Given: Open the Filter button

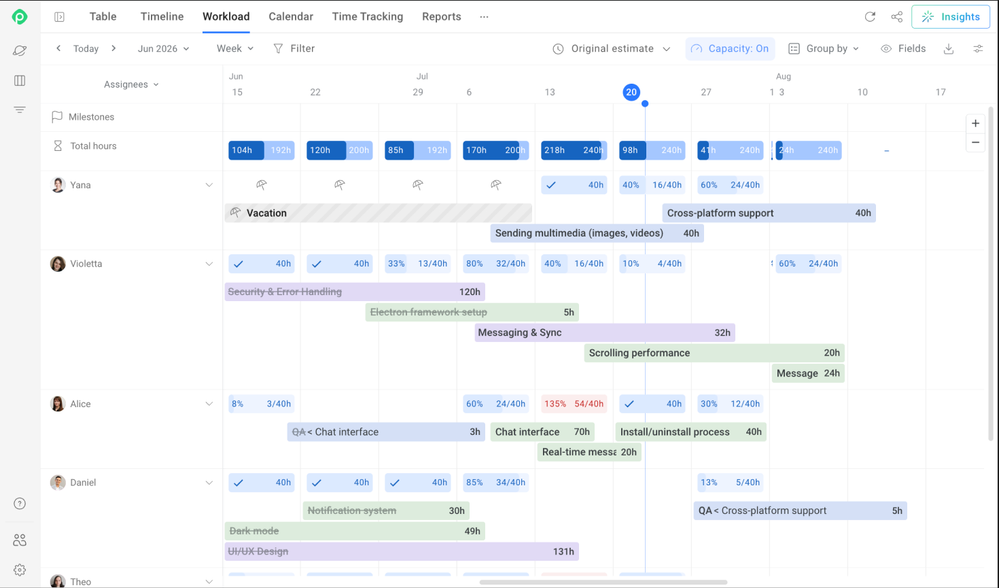Looking at the screenshot, I should point(294,48).
